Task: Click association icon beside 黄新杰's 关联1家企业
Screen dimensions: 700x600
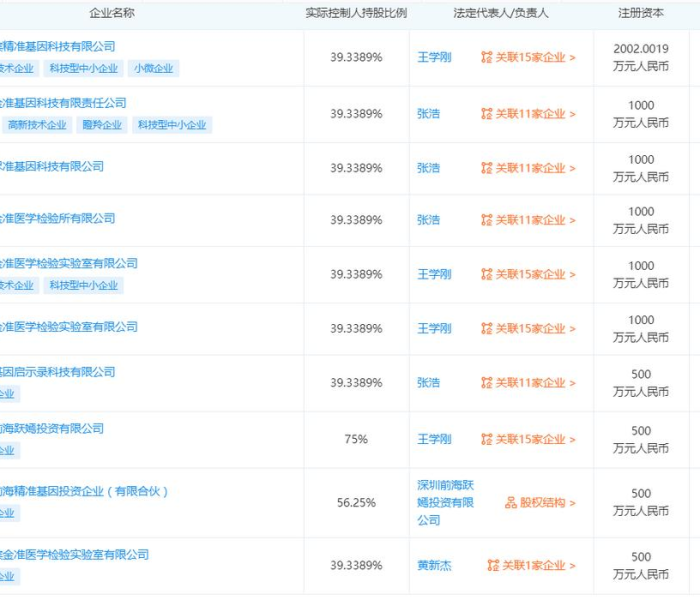Action: click(x=493, y=566)
